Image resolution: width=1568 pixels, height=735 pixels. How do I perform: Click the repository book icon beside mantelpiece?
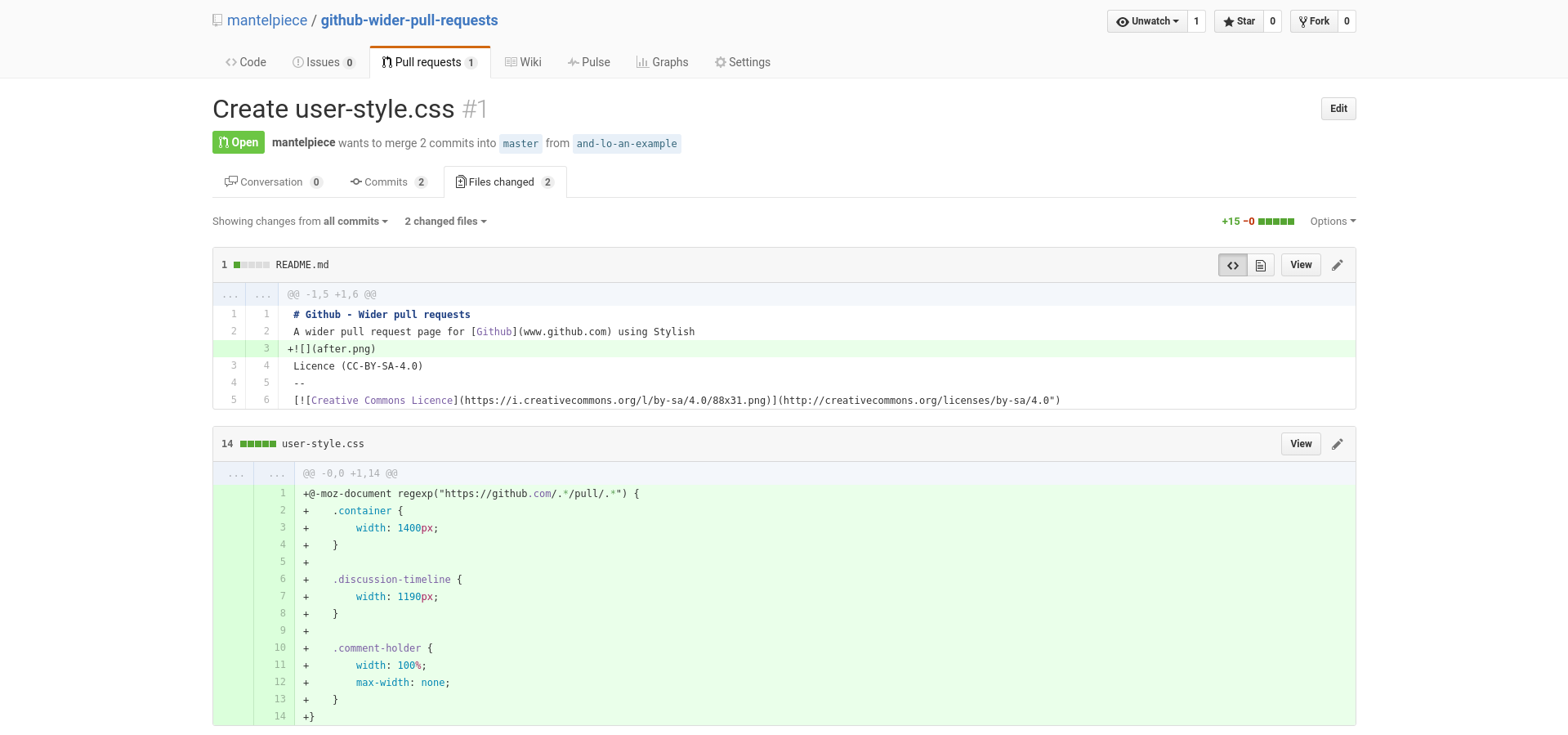[217, 20]
